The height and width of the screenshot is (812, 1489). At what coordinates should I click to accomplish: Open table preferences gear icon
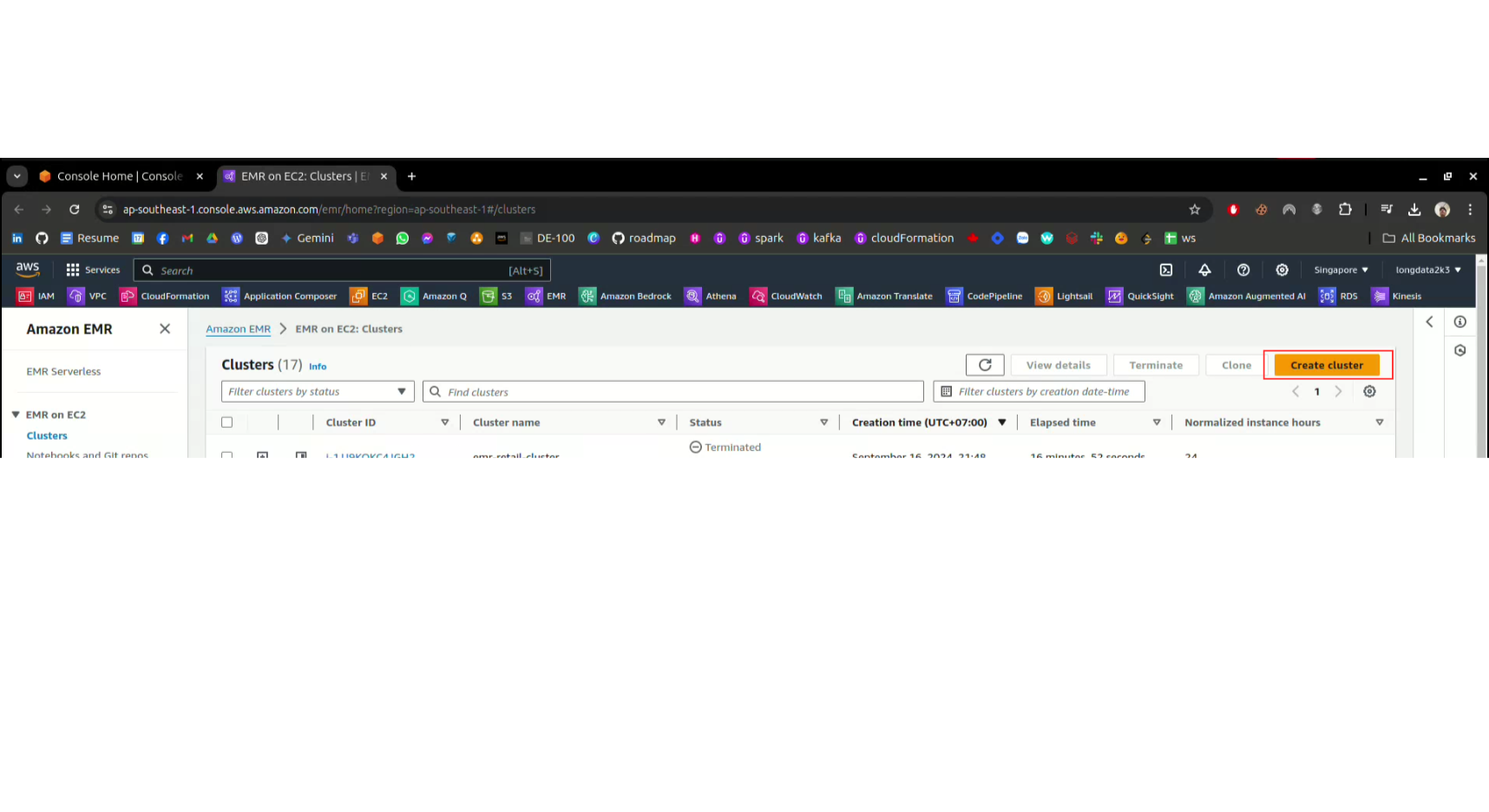click(1369, 391)
